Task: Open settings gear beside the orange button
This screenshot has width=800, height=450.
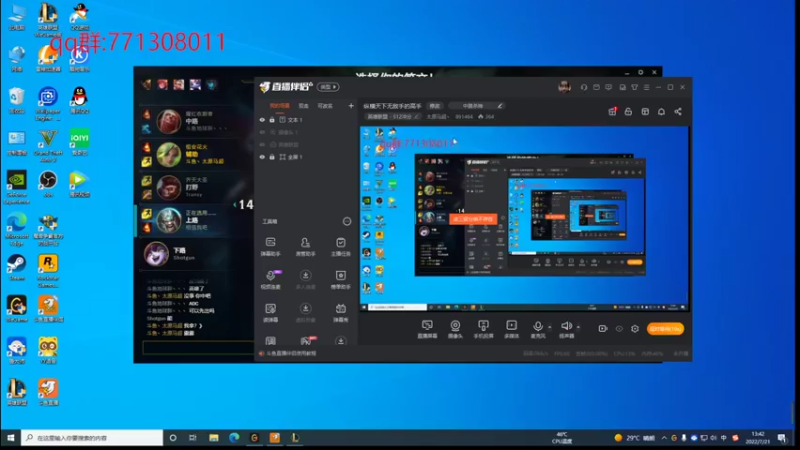Action: point(635,329)
